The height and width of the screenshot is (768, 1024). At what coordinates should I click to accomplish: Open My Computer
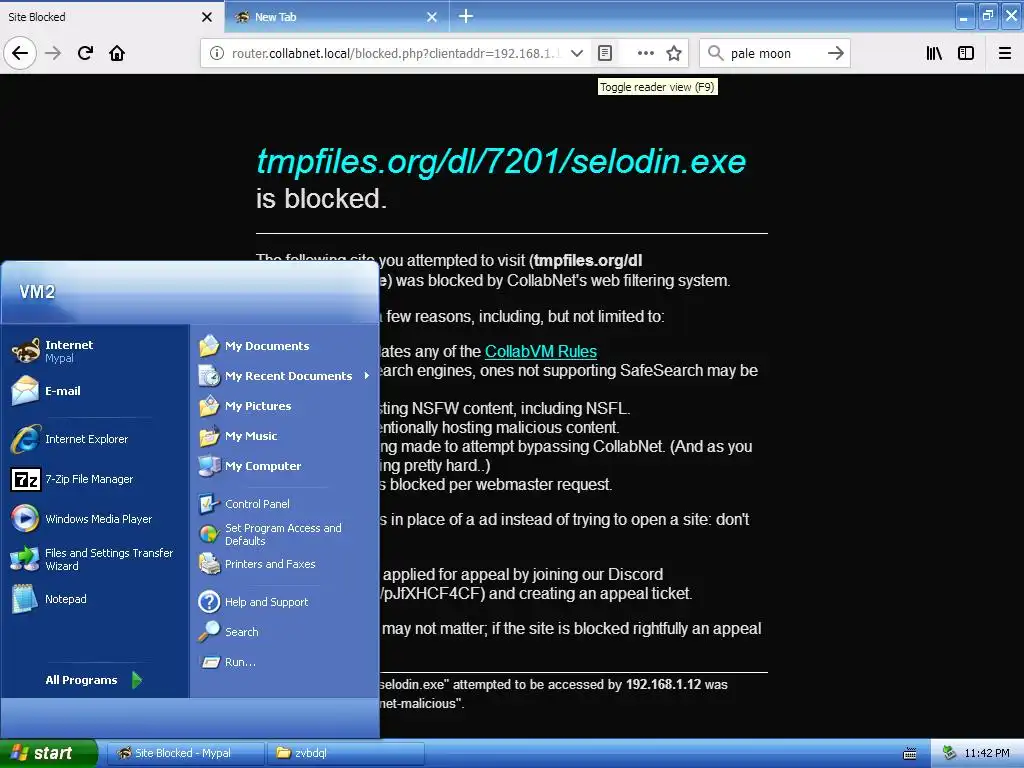[285, 466]
